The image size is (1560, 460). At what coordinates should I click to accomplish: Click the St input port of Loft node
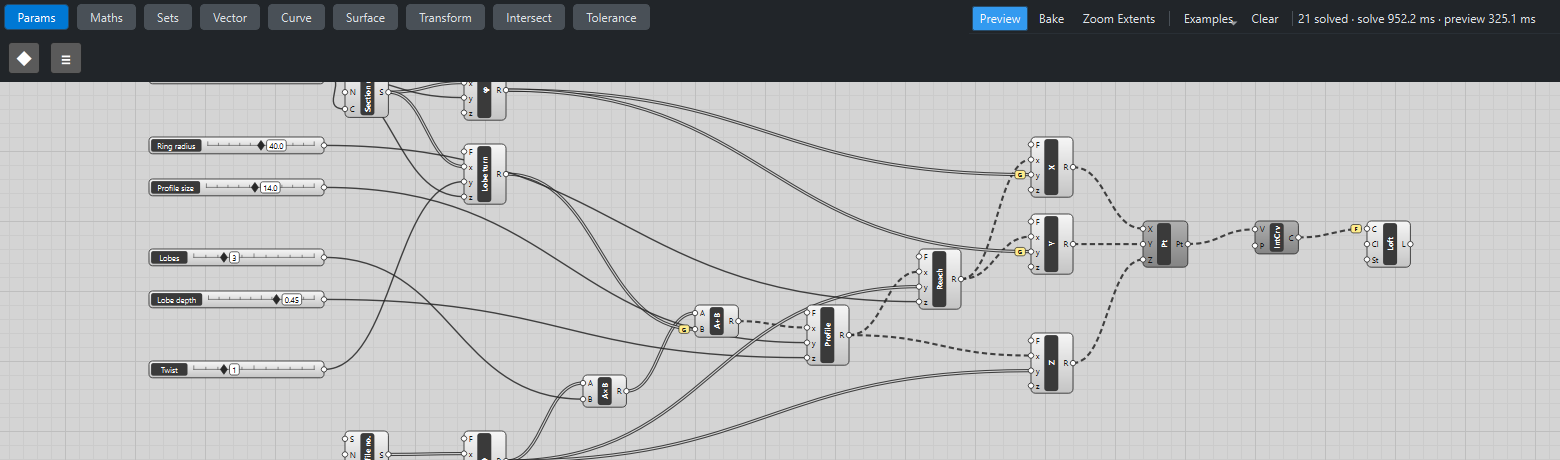(x=1367, y=259)
